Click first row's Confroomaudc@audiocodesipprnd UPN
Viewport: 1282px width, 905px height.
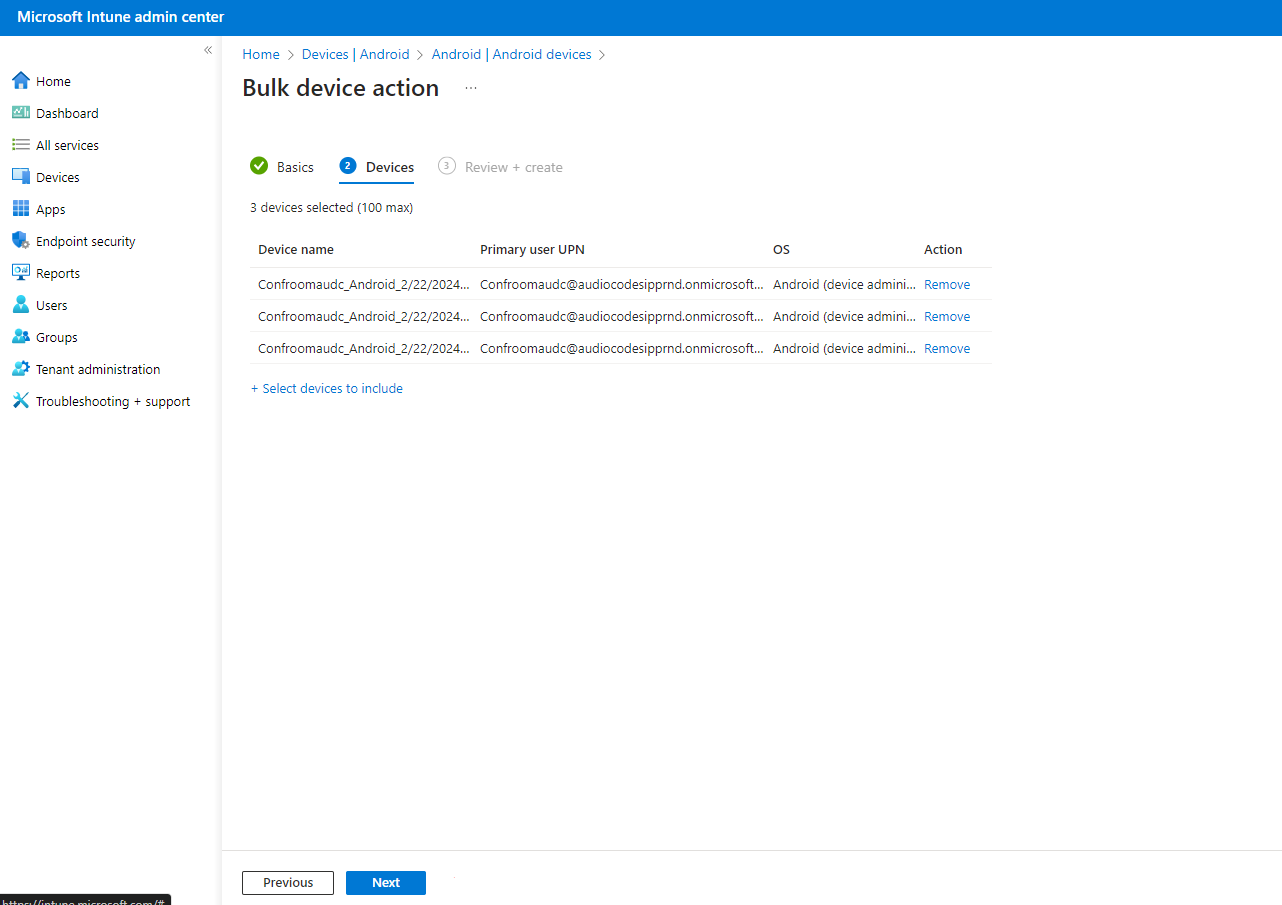pyautogui.click(x=622, y=284)
